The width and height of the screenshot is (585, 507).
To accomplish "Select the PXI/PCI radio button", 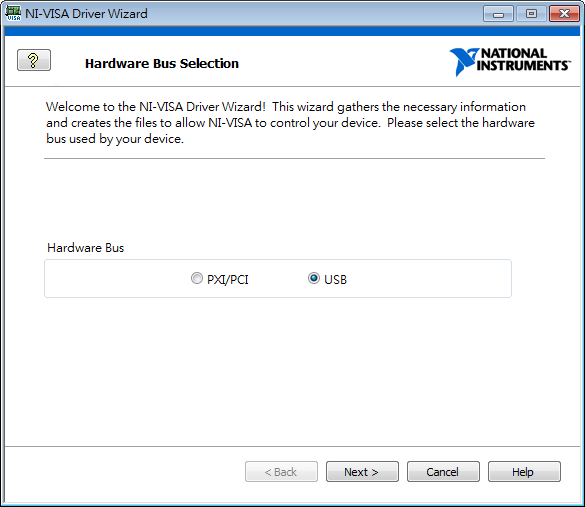I will 197,278.
